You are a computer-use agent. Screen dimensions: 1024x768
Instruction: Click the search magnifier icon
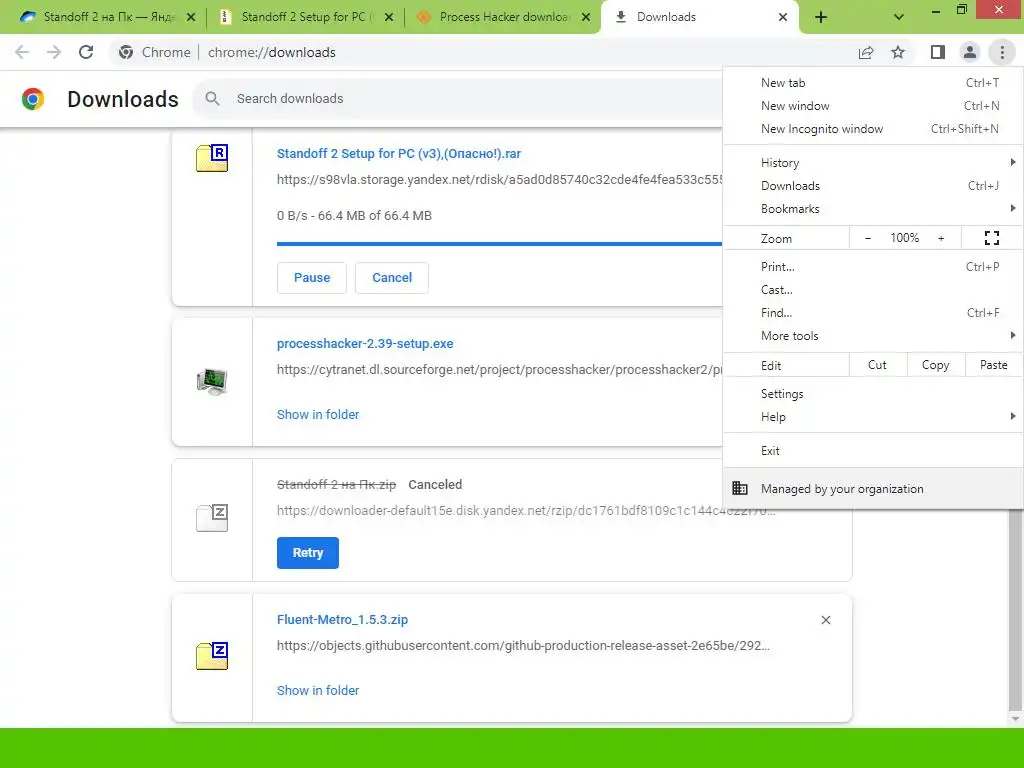pos(212,99)
